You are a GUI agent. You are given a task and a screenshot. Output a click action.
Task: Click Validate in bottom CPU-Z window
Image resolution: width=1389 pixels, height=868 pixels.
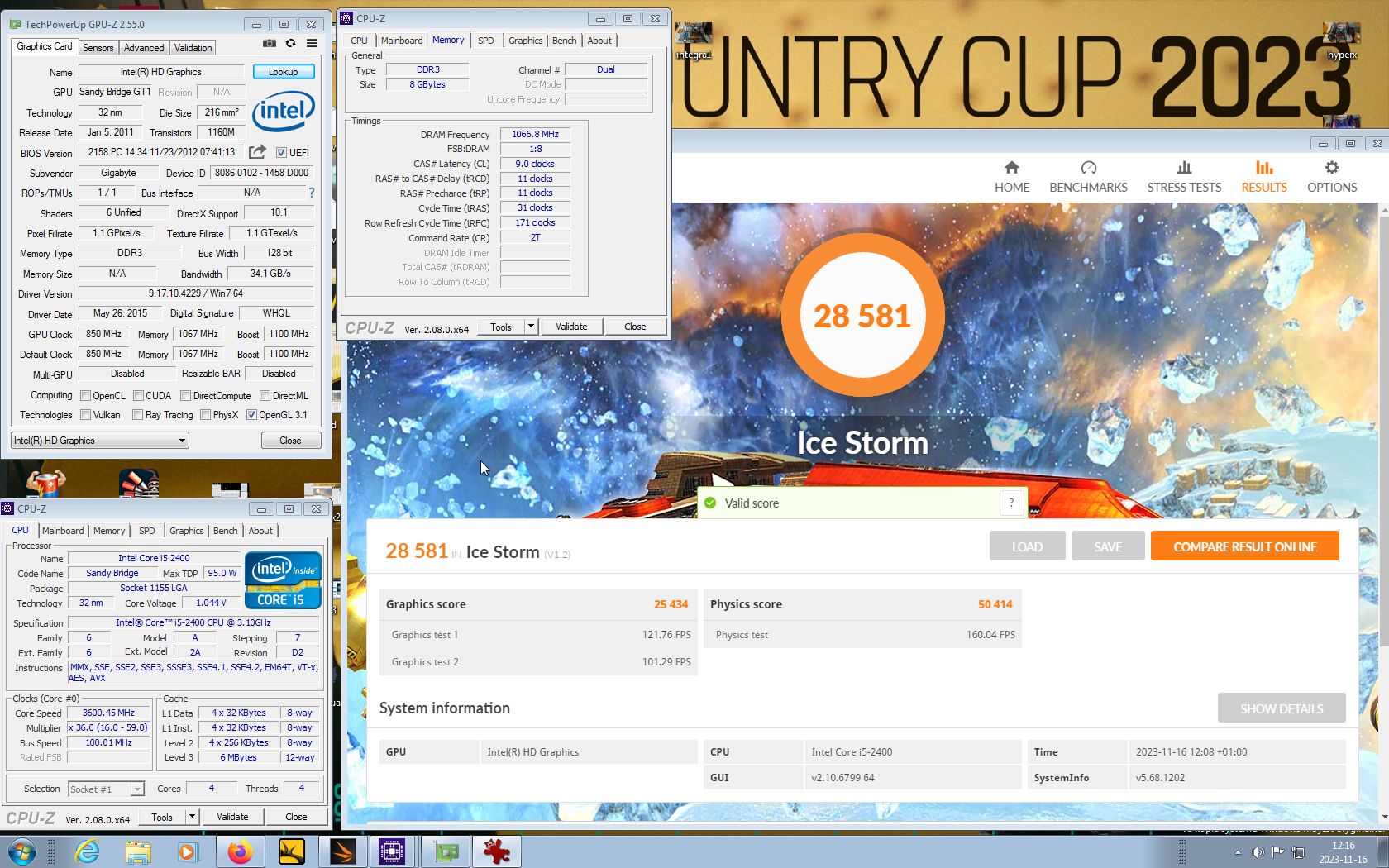[232, 817]
